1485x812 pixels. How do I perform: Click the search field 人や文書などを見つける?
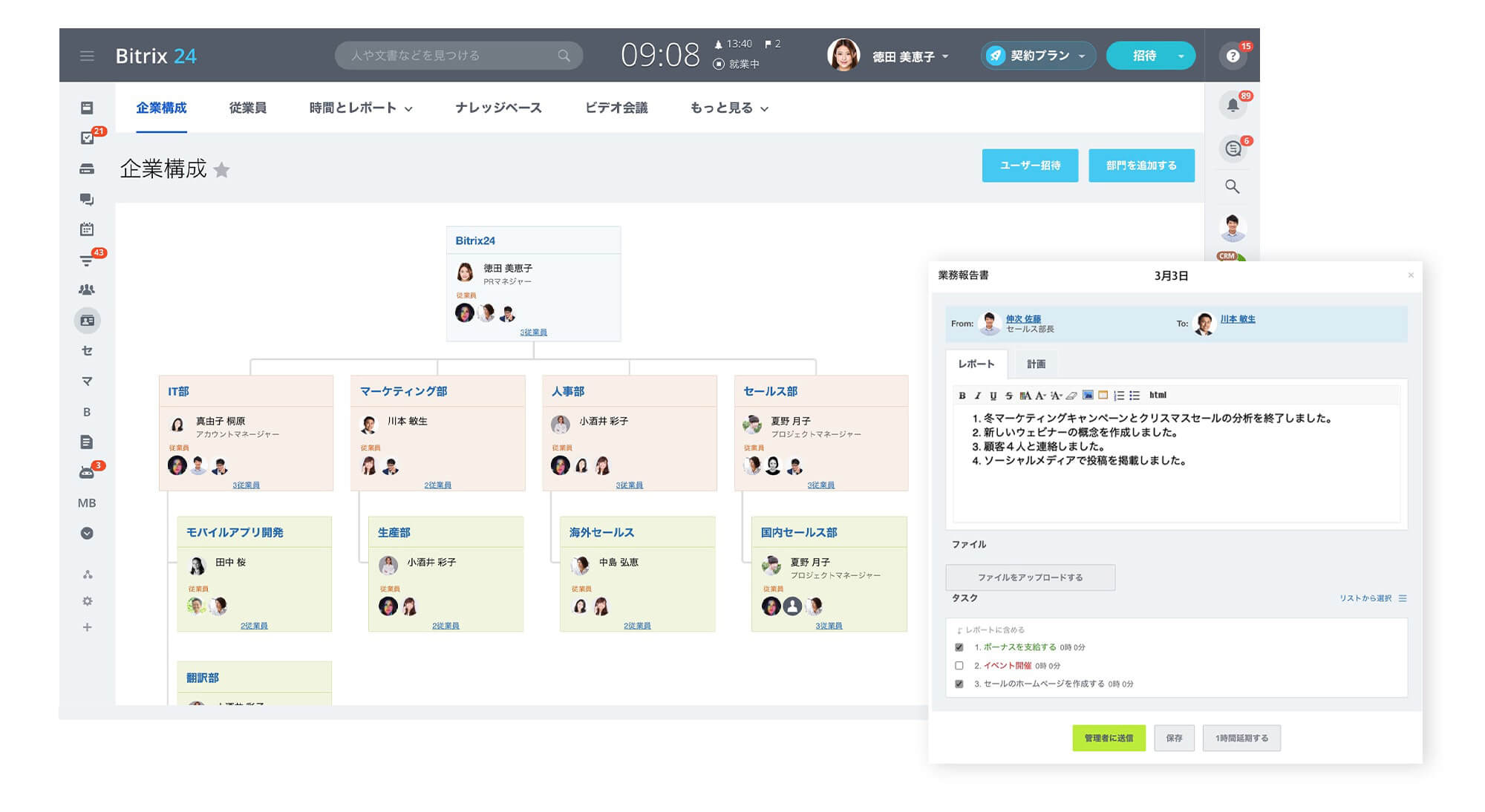[x=459, y=56]
